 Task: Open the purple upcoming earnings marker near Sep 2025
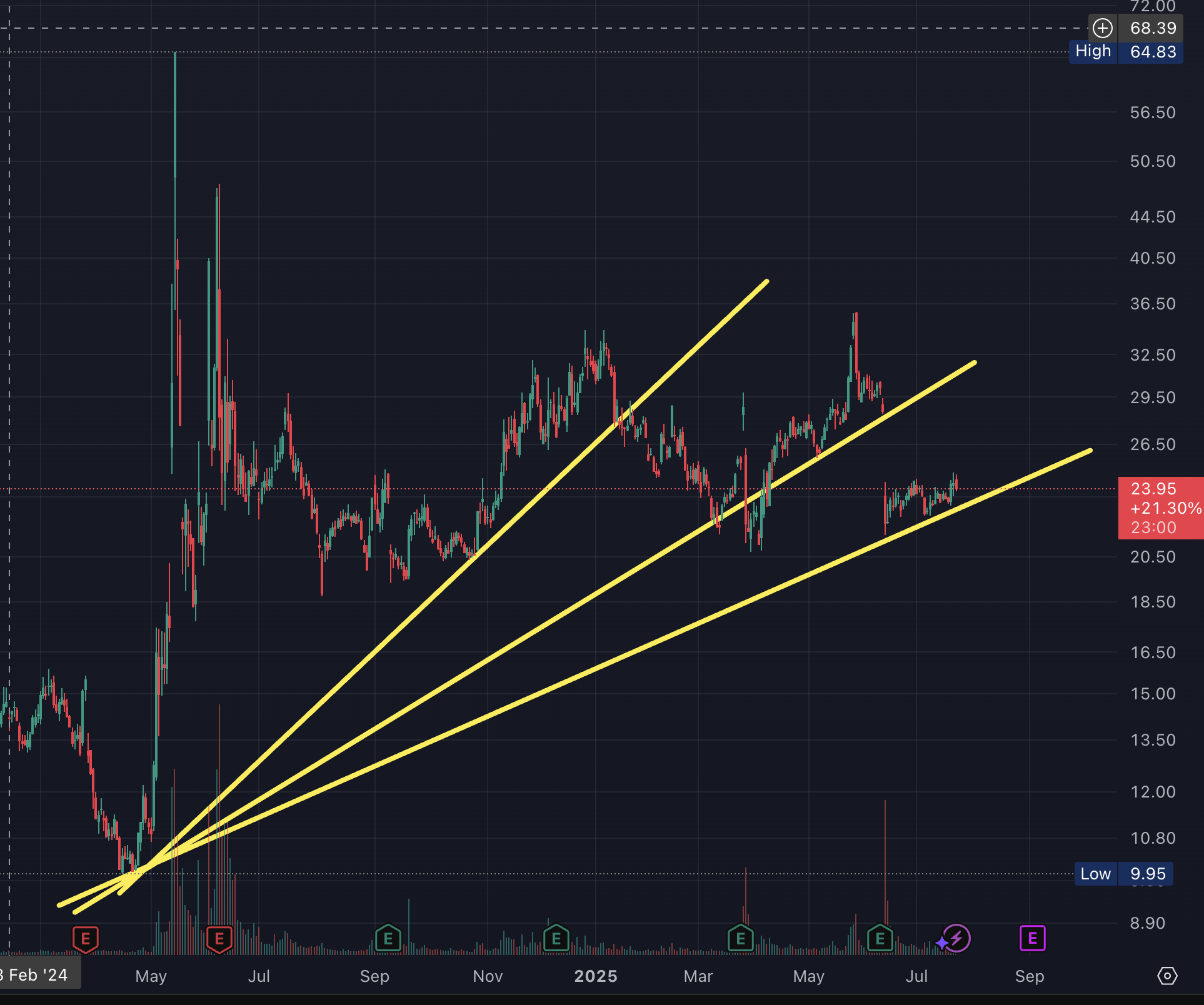tap(1033, 938)
